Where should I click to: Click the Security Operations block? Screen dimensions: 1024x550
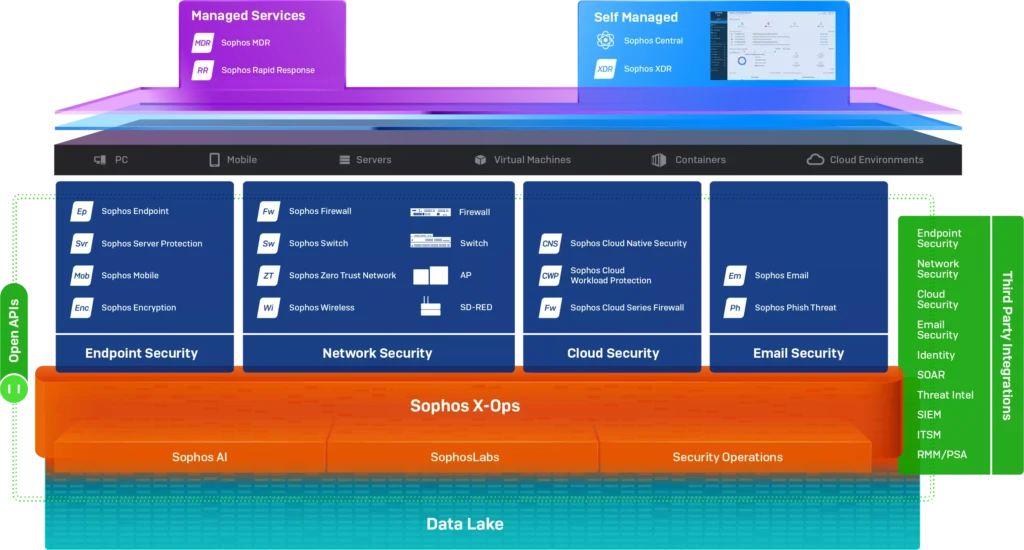point(728,457)
